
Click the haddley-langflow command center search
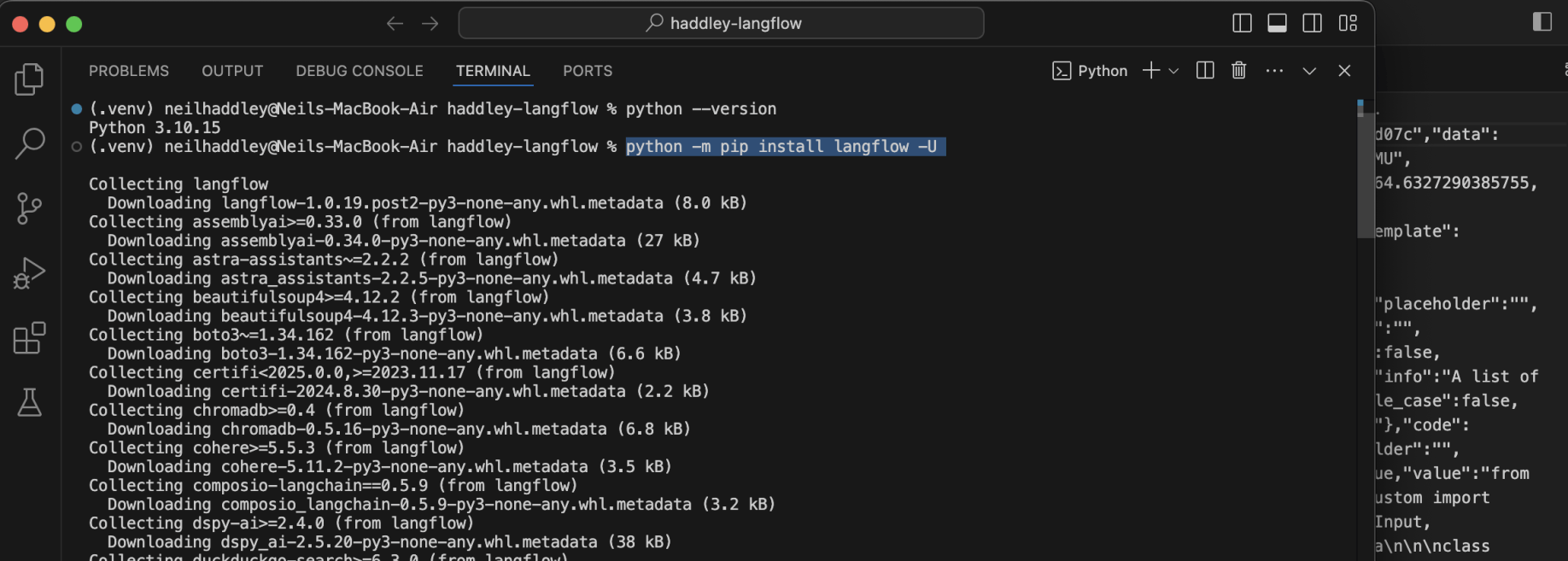[721, 23]
